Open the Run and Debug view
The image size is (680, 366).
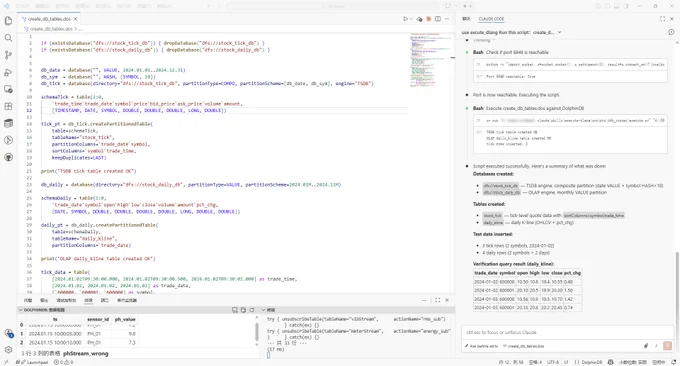tap(8, 72)
